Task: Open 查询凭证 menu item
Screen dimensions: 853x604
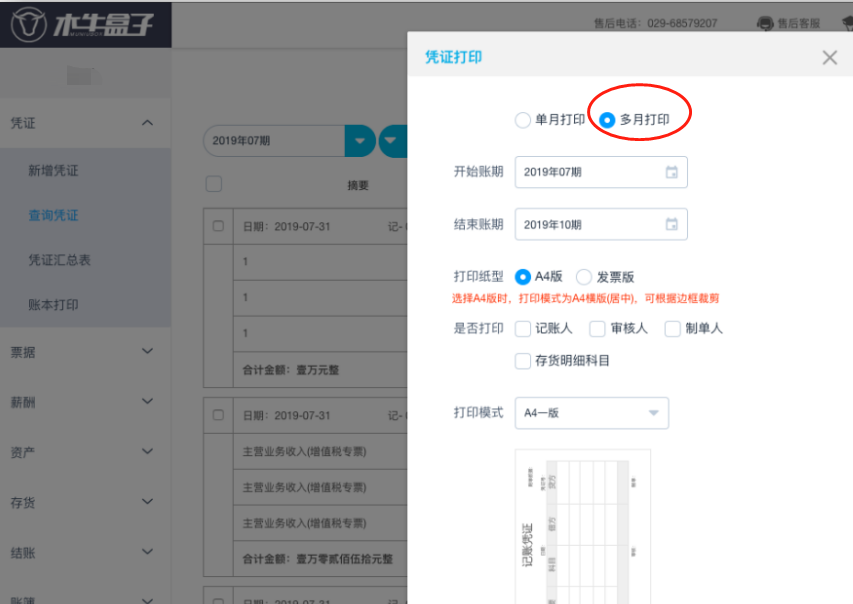Action: pyautogui.click(x=53, y=215)
